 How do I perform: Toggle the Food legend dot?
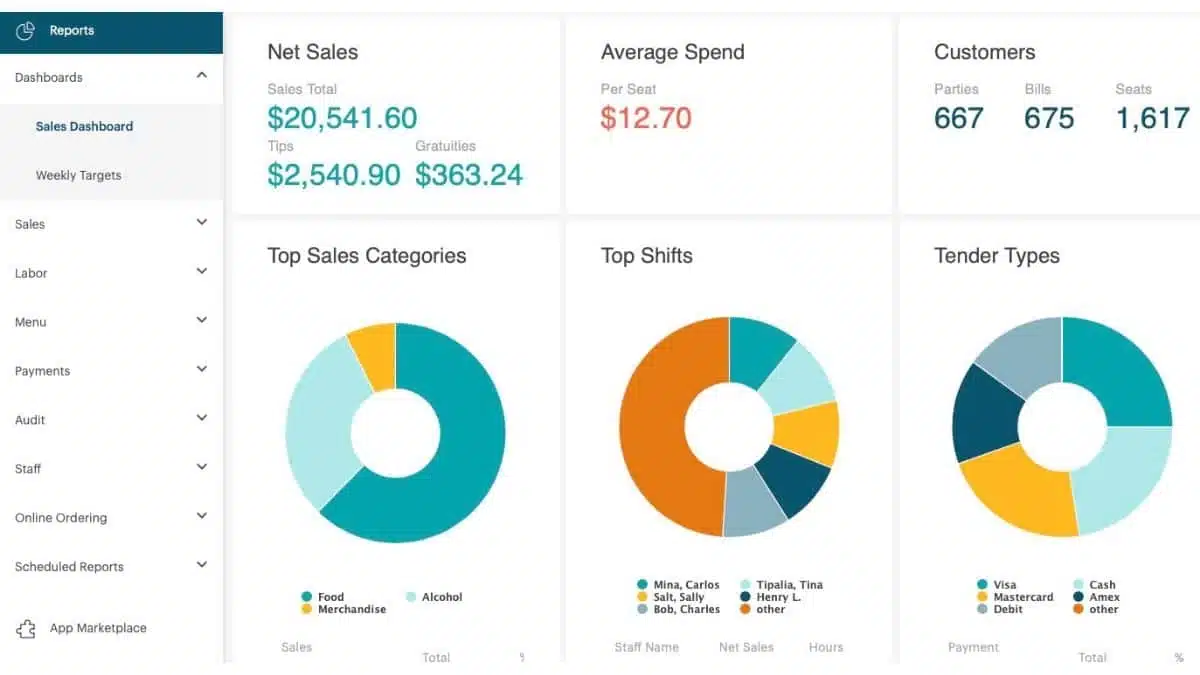[306, 597]
